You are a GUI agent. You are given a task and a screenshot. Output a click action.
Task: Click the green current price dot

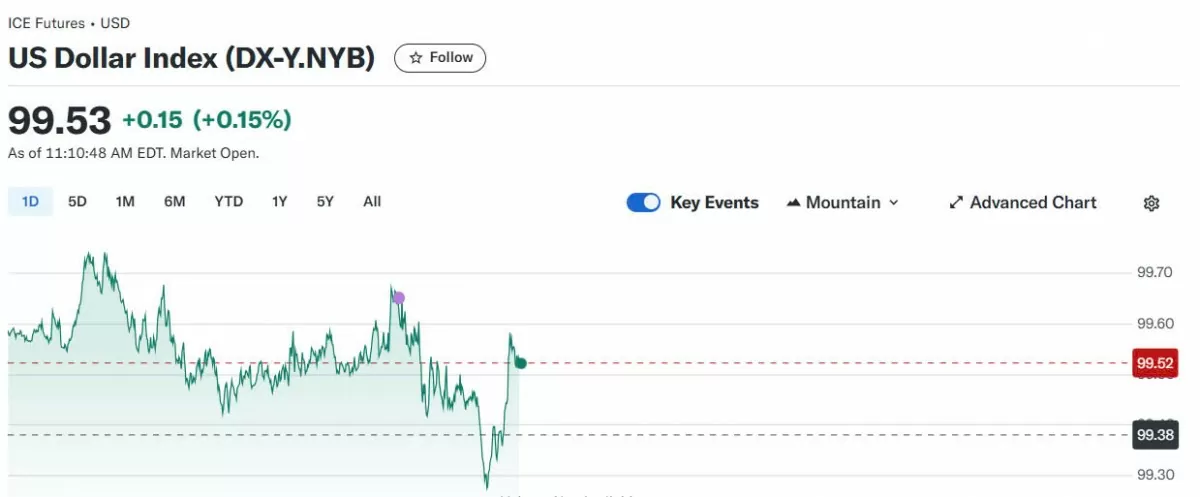pyautogui.click(x=520, y=362)
